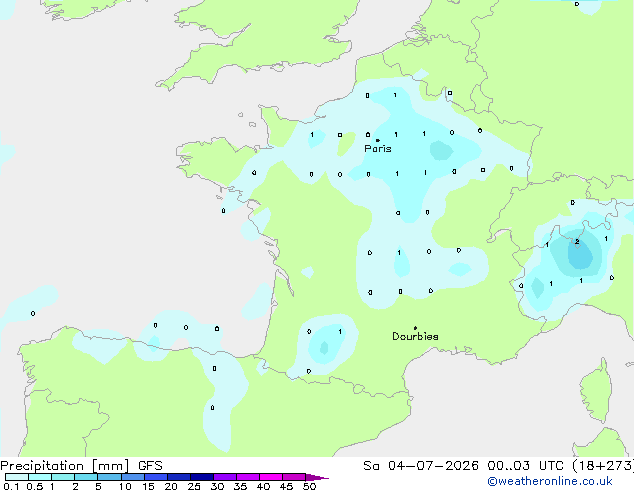Viewport: 634px width, 490px height.
Task: Click the '00..03 UTC' time range
Action: pos(525,466)
